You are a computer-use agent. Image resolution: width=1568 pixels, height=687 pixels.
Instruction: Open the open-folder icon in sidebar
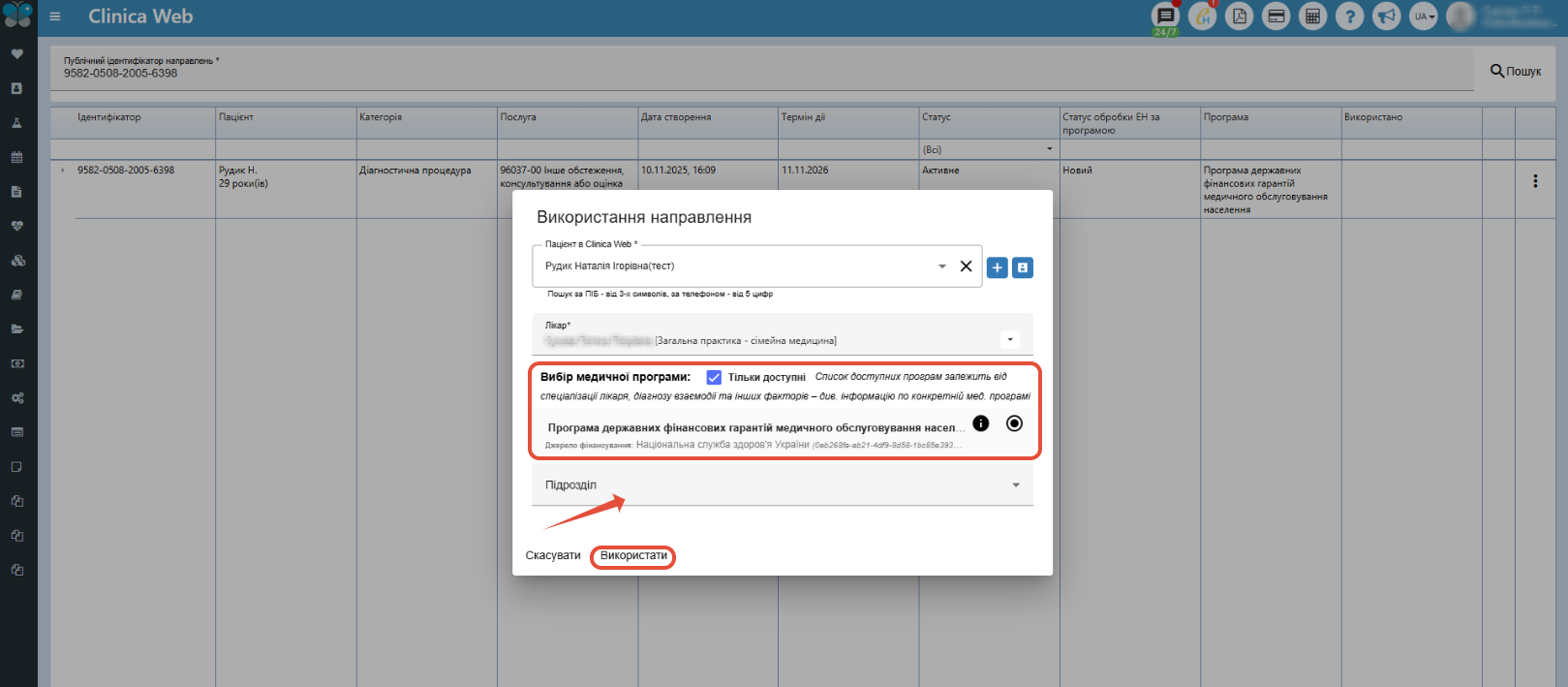pyautogui.click(x=16, y=329)
